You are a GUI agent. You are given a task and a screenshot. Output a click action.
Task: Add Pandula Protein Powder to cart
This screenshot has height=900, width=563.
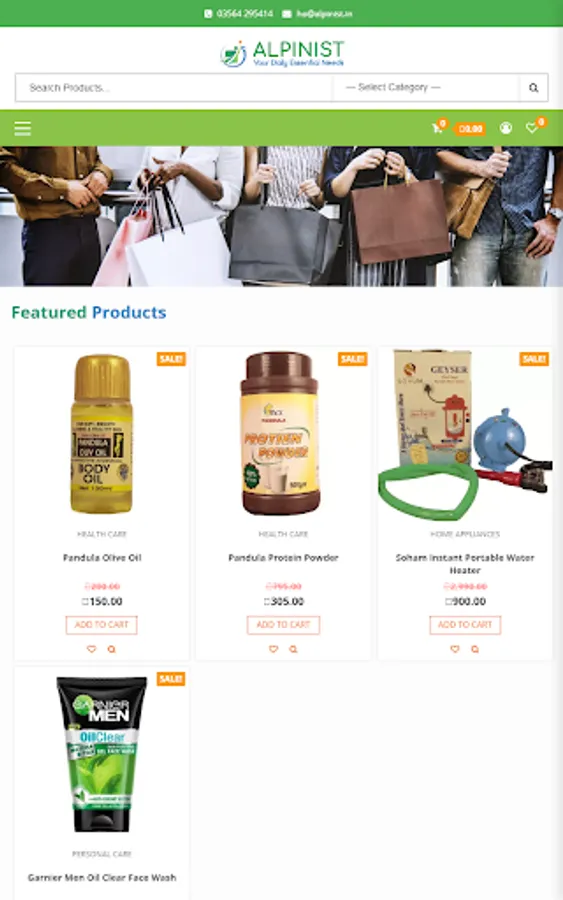(x=283, y=625)
